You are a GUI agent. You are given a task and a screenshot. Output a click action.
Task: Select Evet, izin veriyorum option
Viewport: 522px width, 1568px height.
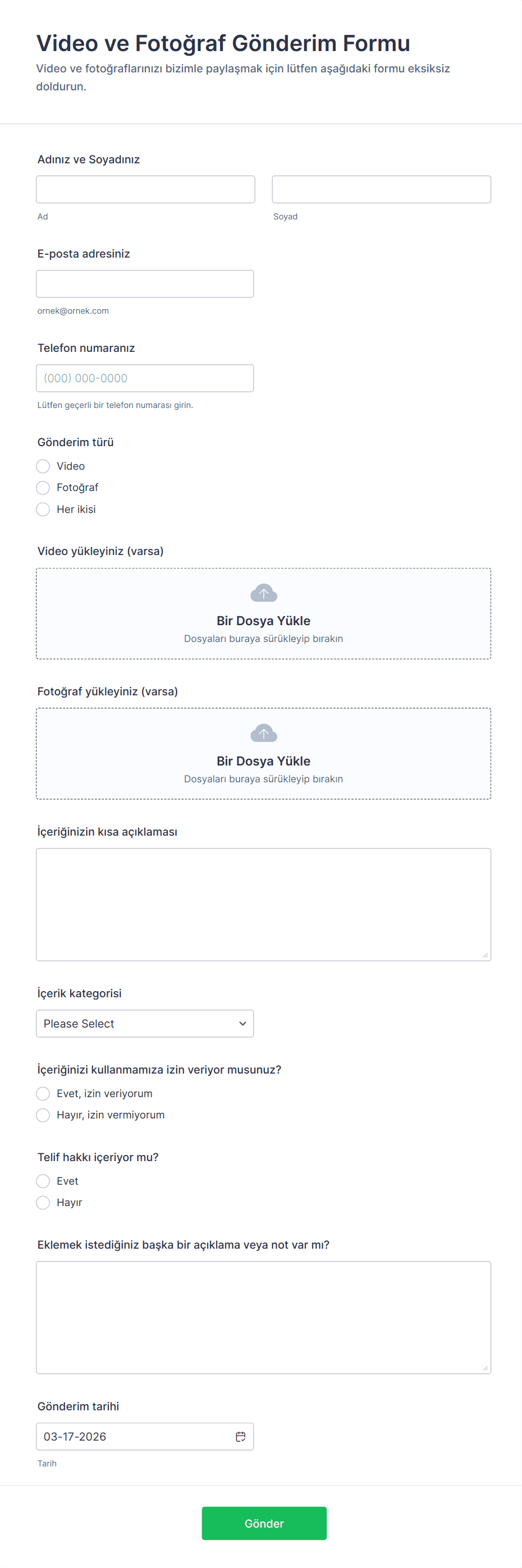(x=43, y=1093)
